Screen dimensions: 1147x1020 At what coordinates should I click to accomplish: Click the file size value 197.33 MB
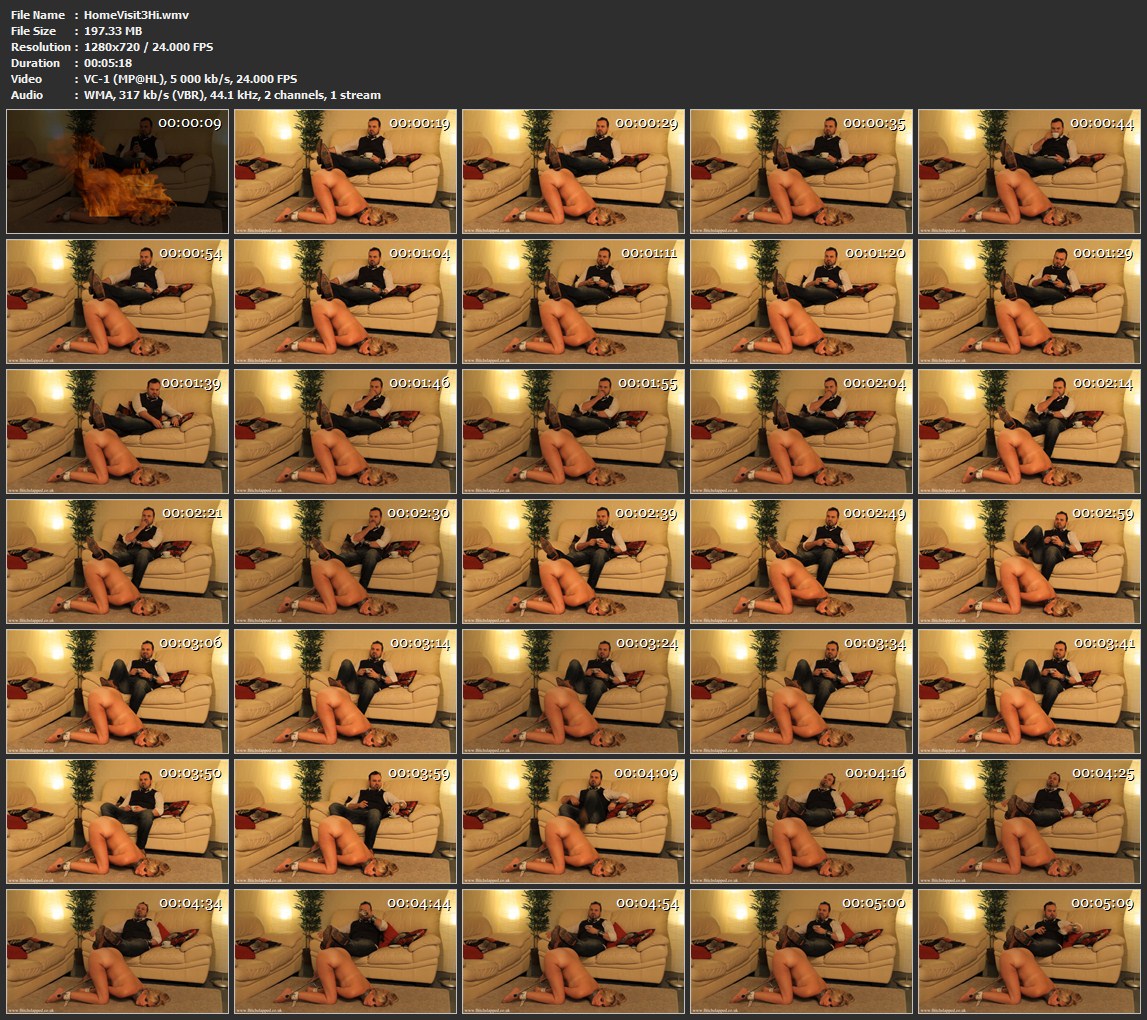tap(113, 31)
